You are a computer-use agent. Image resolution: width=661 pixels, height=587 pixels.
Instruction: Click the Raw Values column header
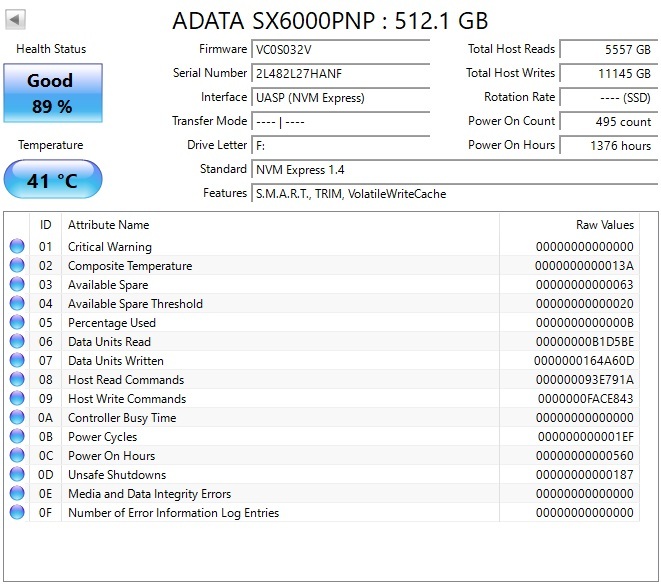click(x=604, y=225)
